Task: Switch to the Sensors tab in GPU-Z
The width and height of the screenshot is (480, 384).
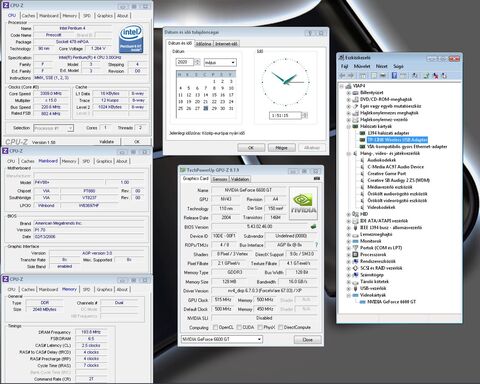Action: 220,179
